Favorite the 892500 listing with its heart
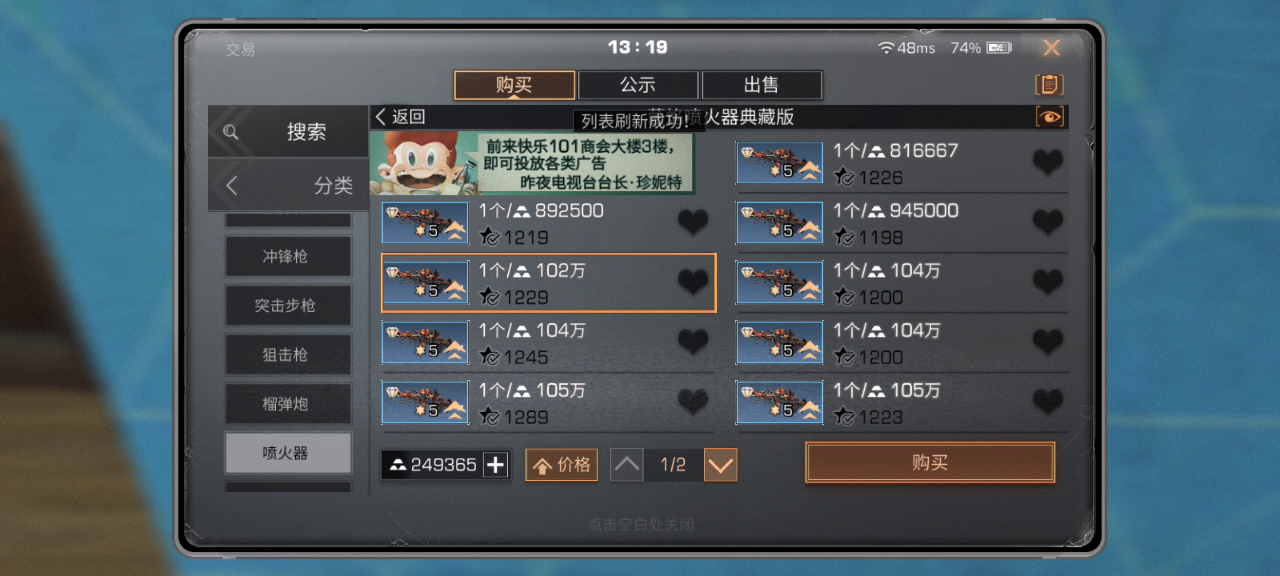This screenshot has height=576, width=1280. [x=693, y=223]
